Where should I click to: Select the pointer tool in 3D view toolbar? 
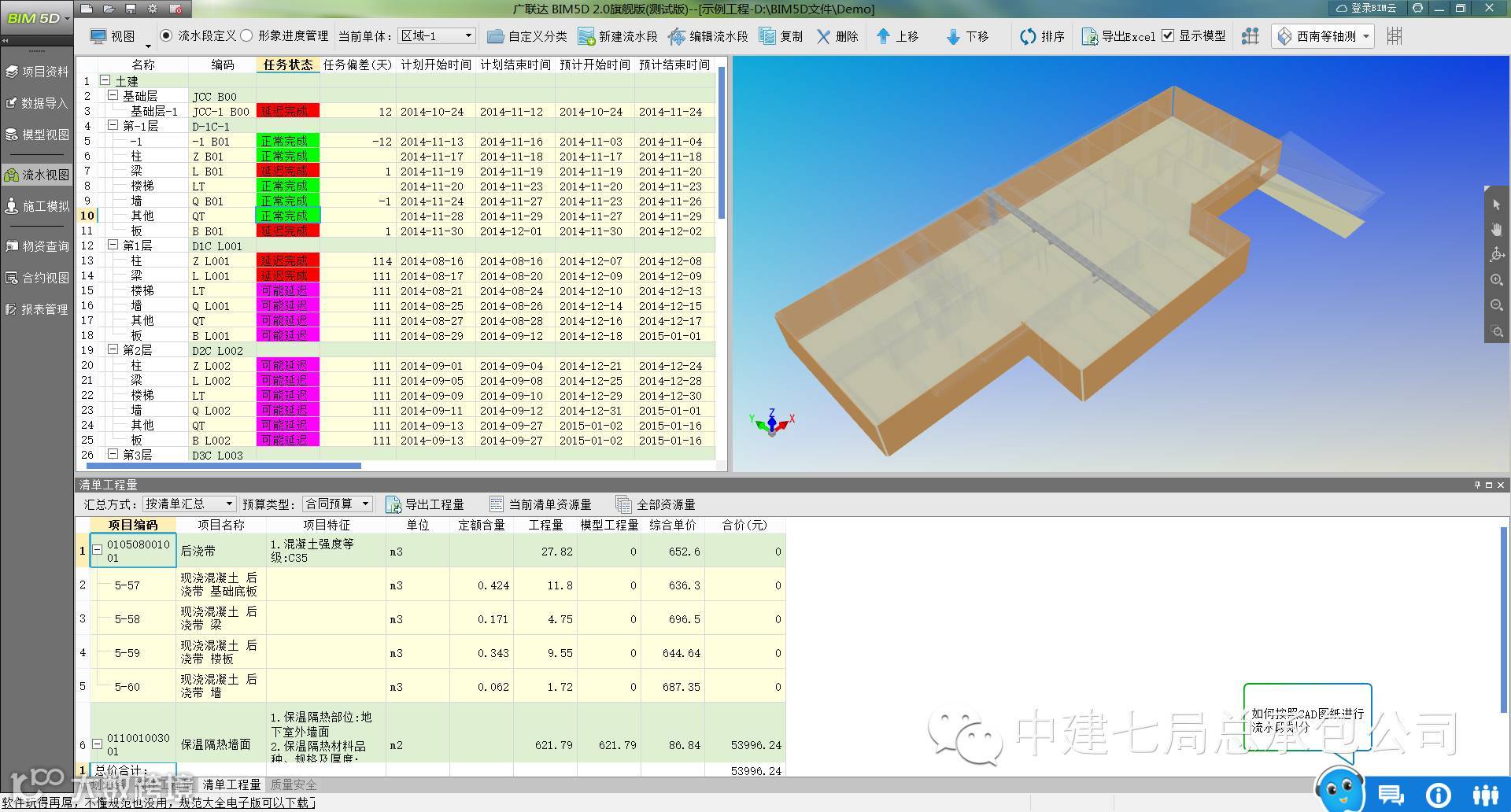pos(1497,205)
